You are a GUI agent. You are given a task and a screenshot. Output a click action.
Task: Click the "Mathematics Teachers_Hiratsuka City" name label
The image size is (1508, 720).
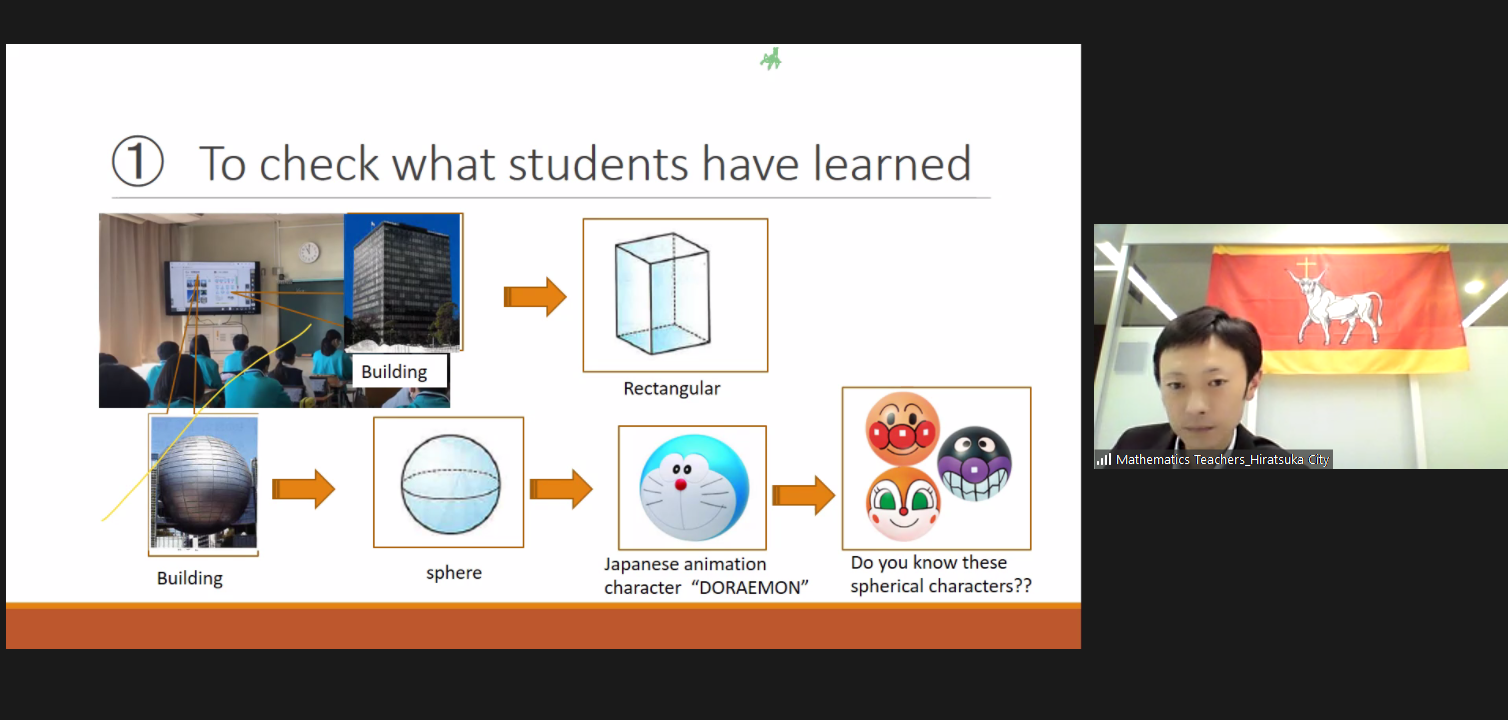[1222, 460]
